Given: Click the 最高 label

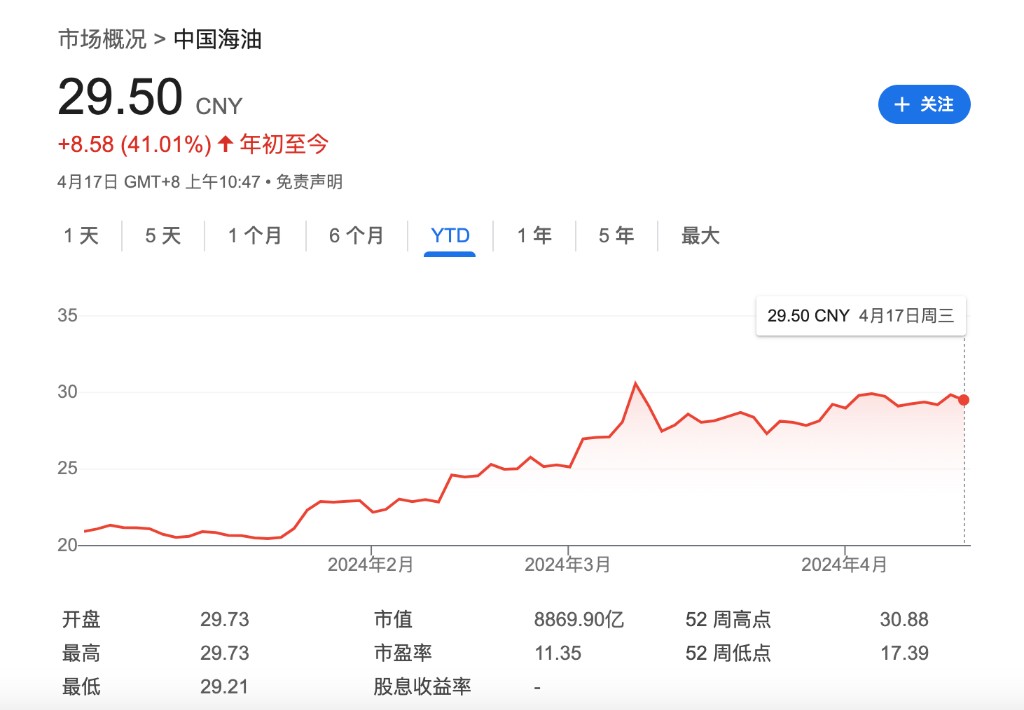Looking at the screenshot, I should [x=81, y=653].
